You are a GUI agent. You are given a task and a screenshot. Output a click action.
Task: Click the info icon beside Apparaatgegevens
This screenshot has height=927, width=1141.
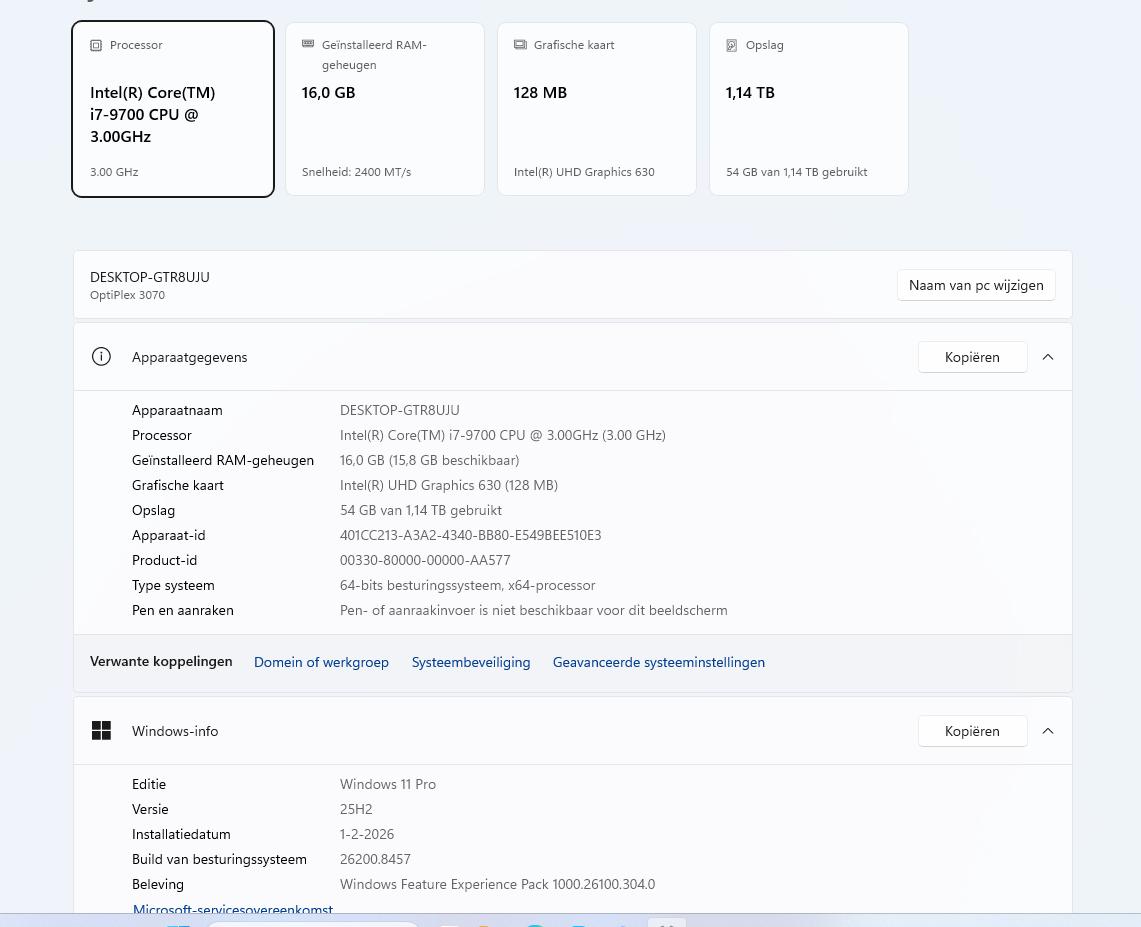pos(101,357)
